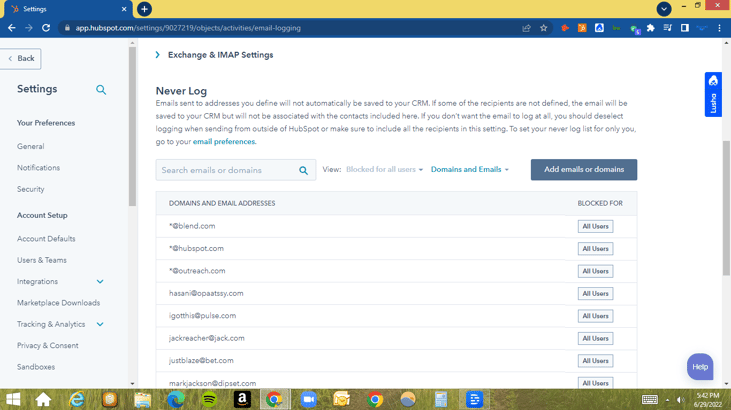Open Notifications settings in sidebar

point(38,168)
